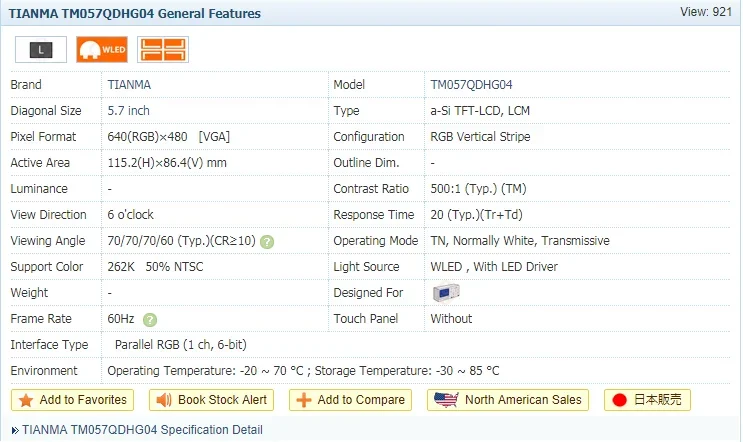Image resolution: width=743 pixels, height=442 pixels.
Task: Click WLED, With LED Driver value
Action: coord(494,267)
